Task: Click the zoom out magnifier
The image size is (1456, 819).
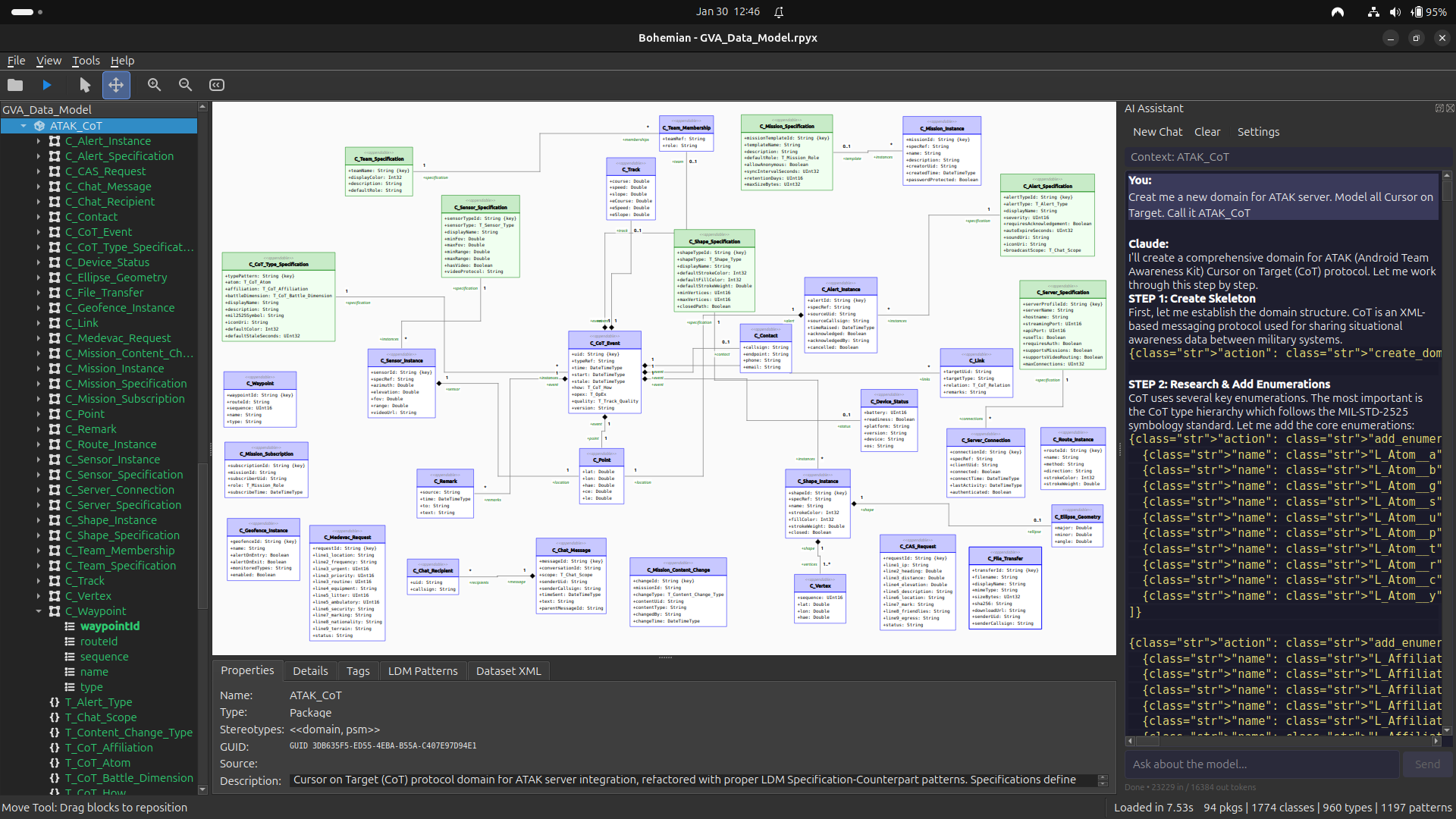Action: 185,85
